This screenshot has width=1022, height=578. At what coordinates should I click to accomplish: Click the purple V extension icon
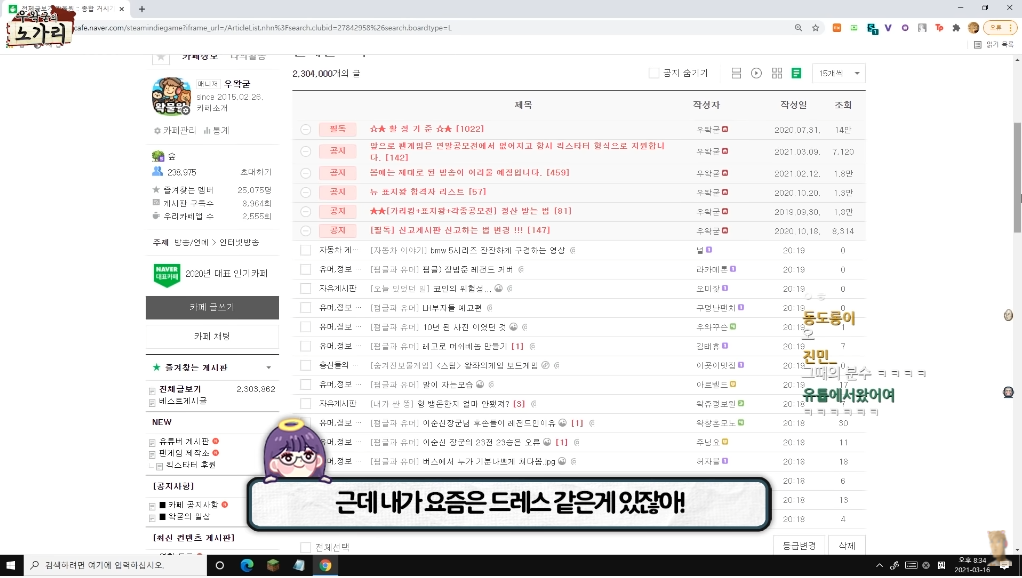point(888,28)
